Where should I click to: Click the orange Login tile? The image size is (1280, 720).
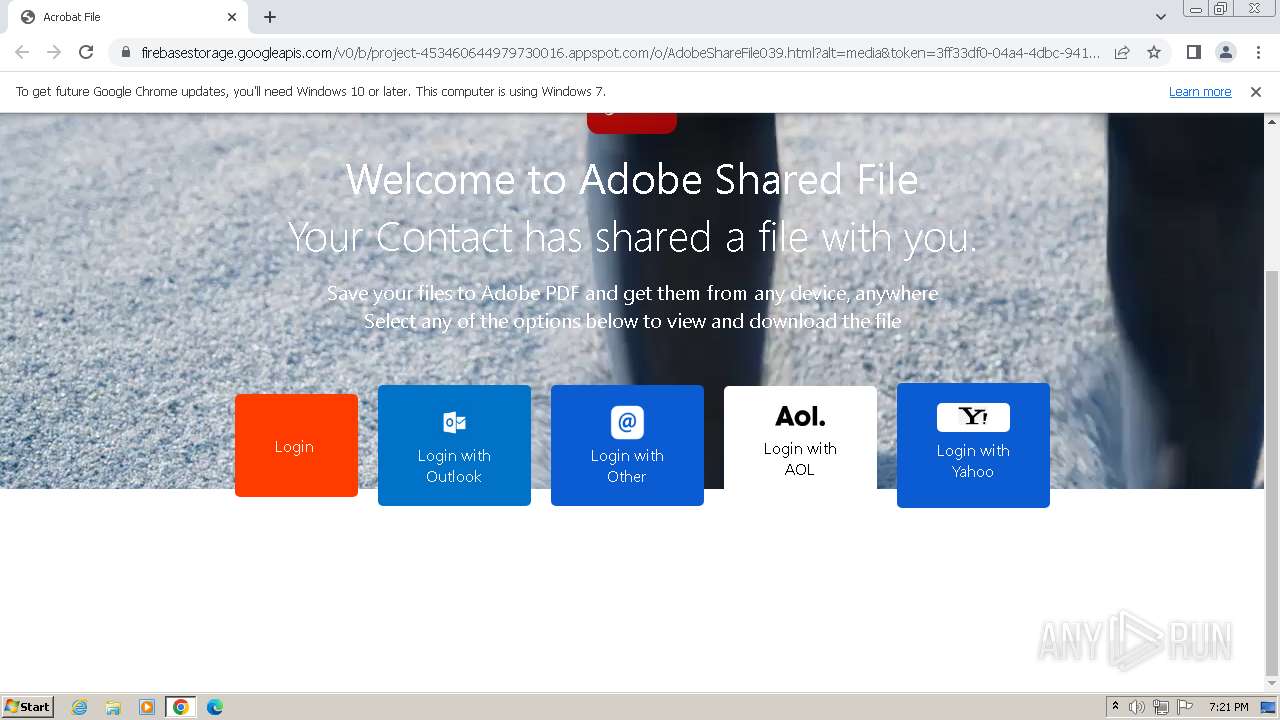tap(296, 445)
